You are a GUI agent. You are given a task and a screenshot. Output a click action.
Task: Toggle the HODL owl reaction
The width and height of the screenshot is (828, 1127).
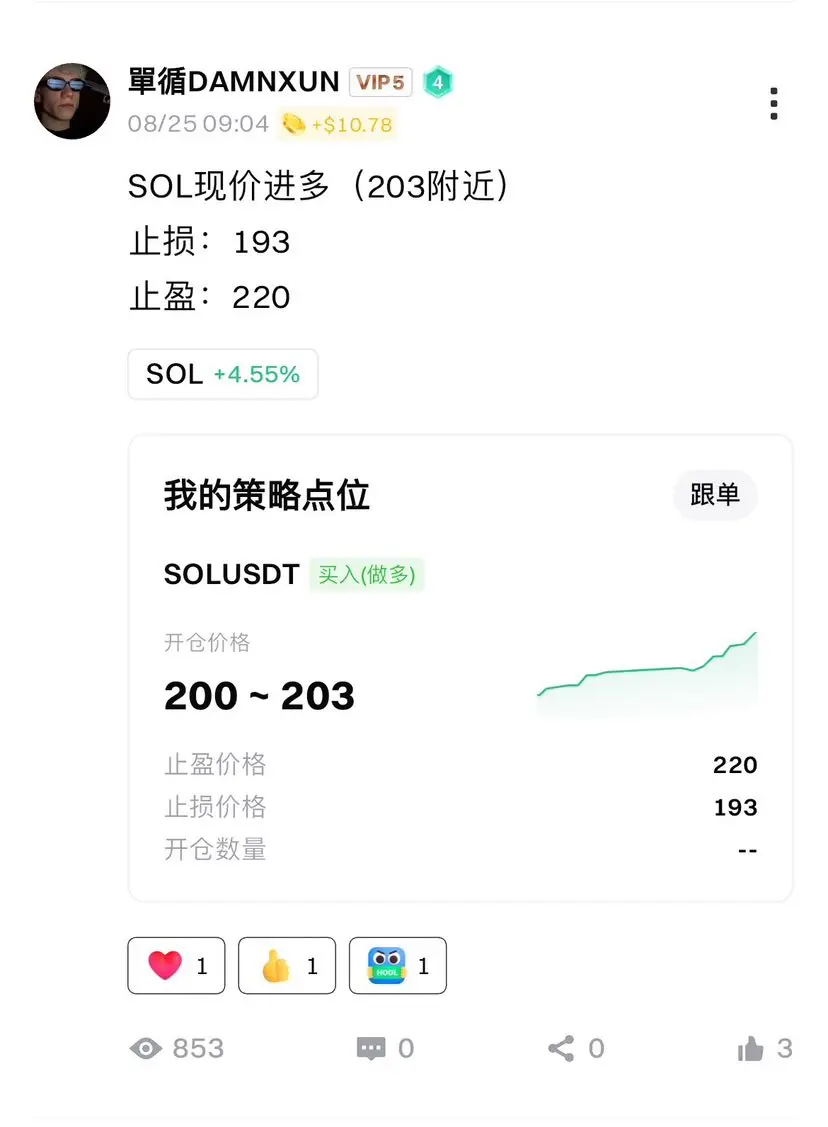[x=397, y=965]
